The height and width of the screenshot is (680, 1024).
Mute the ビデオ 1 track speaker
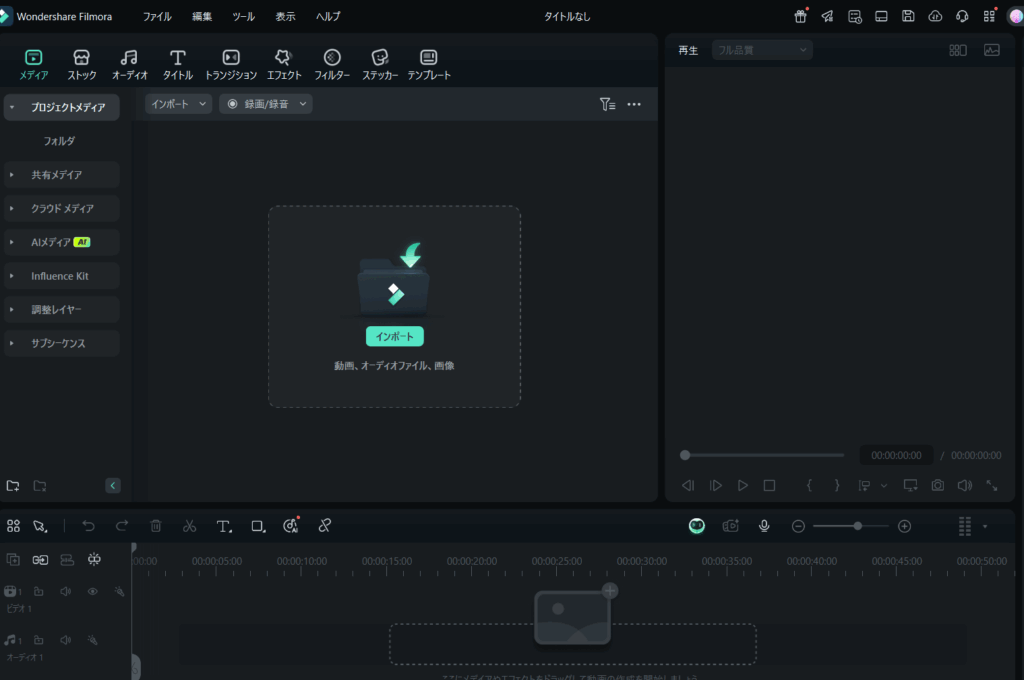pyautogui.click(x=65, y=591)
